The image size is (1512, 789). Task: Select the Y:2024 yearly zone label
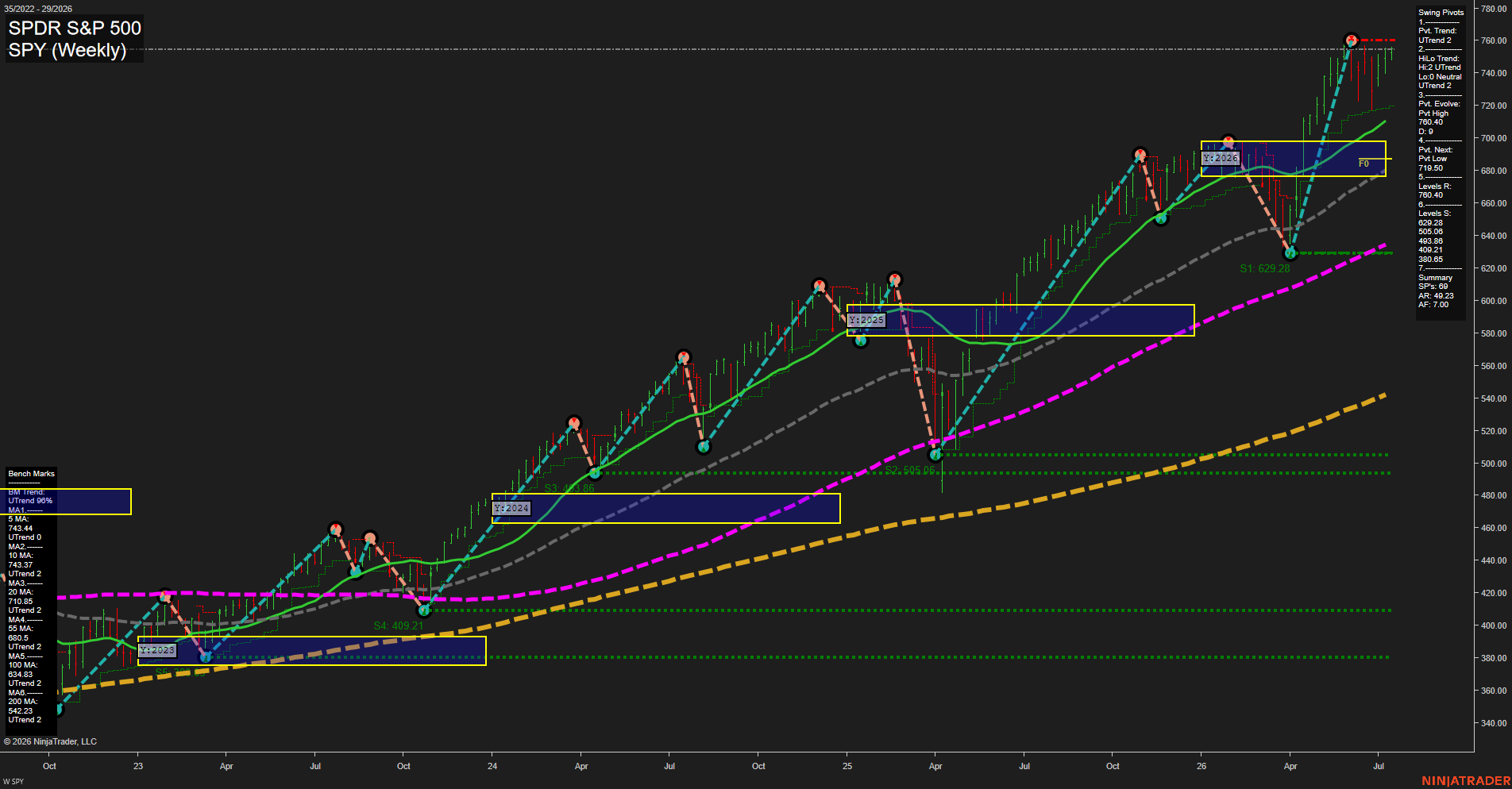click(511, 508)
